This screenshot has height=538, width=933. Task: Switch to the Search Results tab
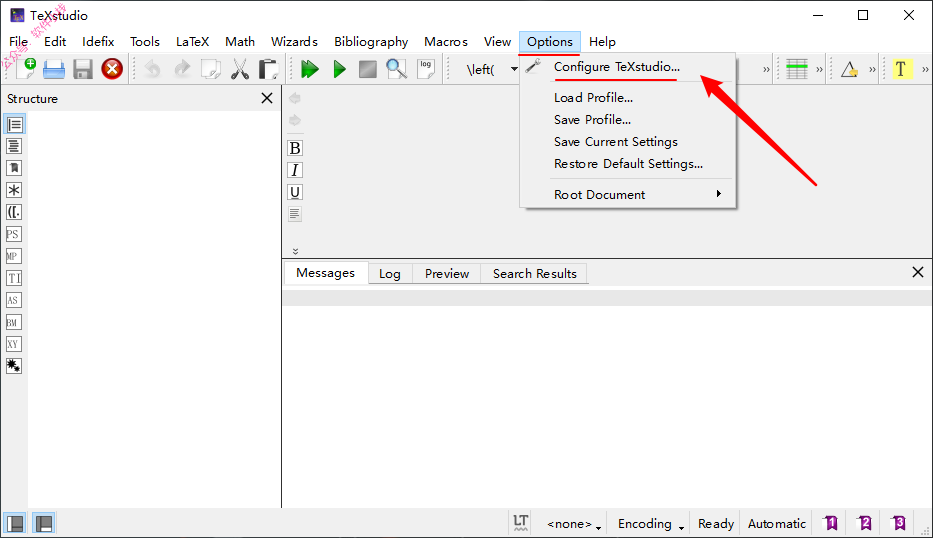tap(534, 274)
